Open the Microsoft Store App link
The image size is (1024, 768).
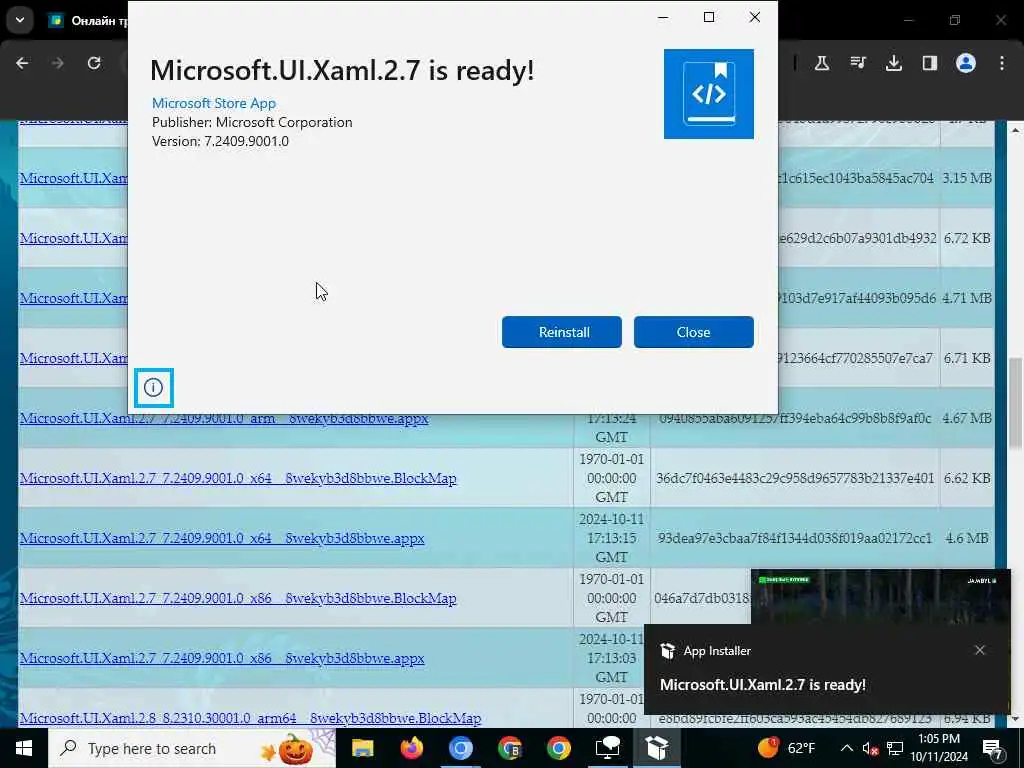pyautogui.click(x=214, y=103)
